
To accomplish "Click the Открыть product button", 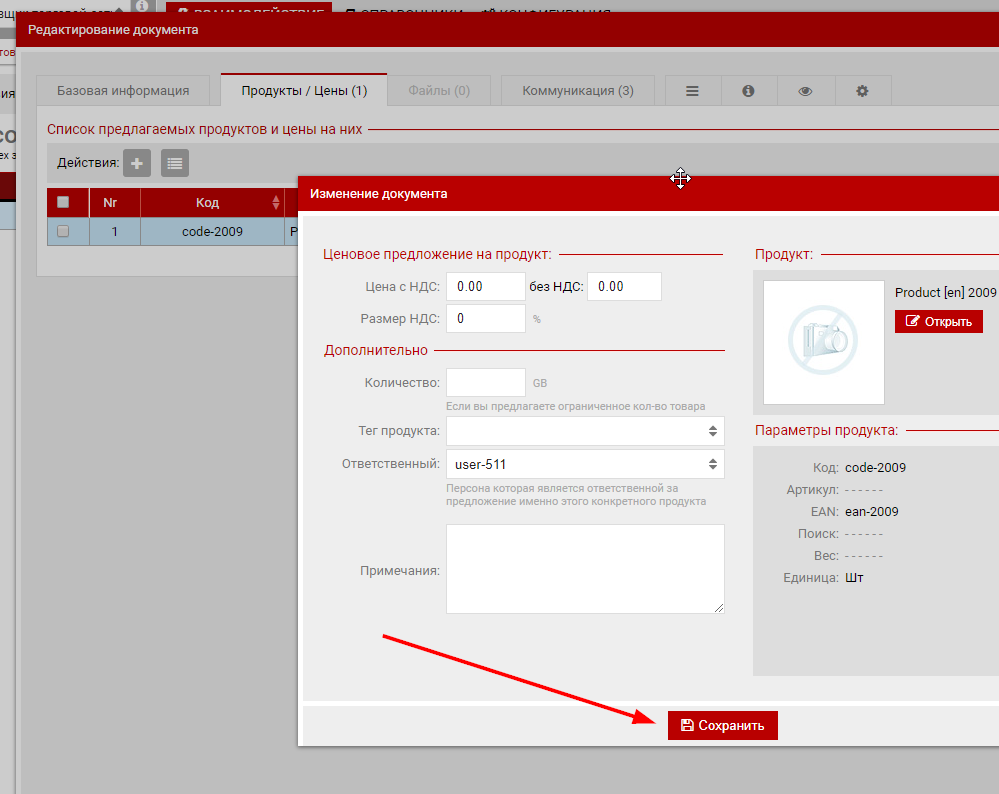I will coord(939,321).
